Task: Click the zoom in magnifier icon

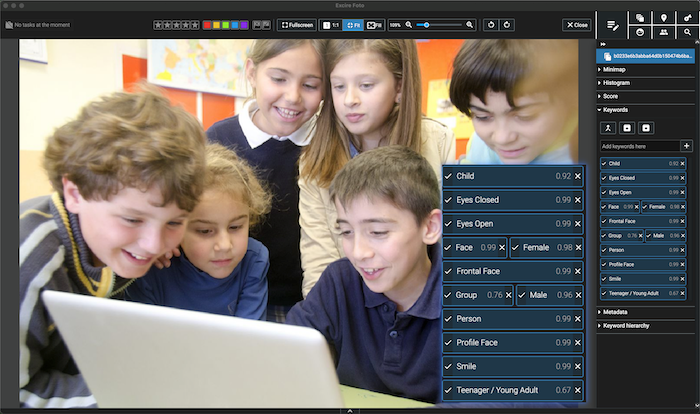Action: pos(470,24)
